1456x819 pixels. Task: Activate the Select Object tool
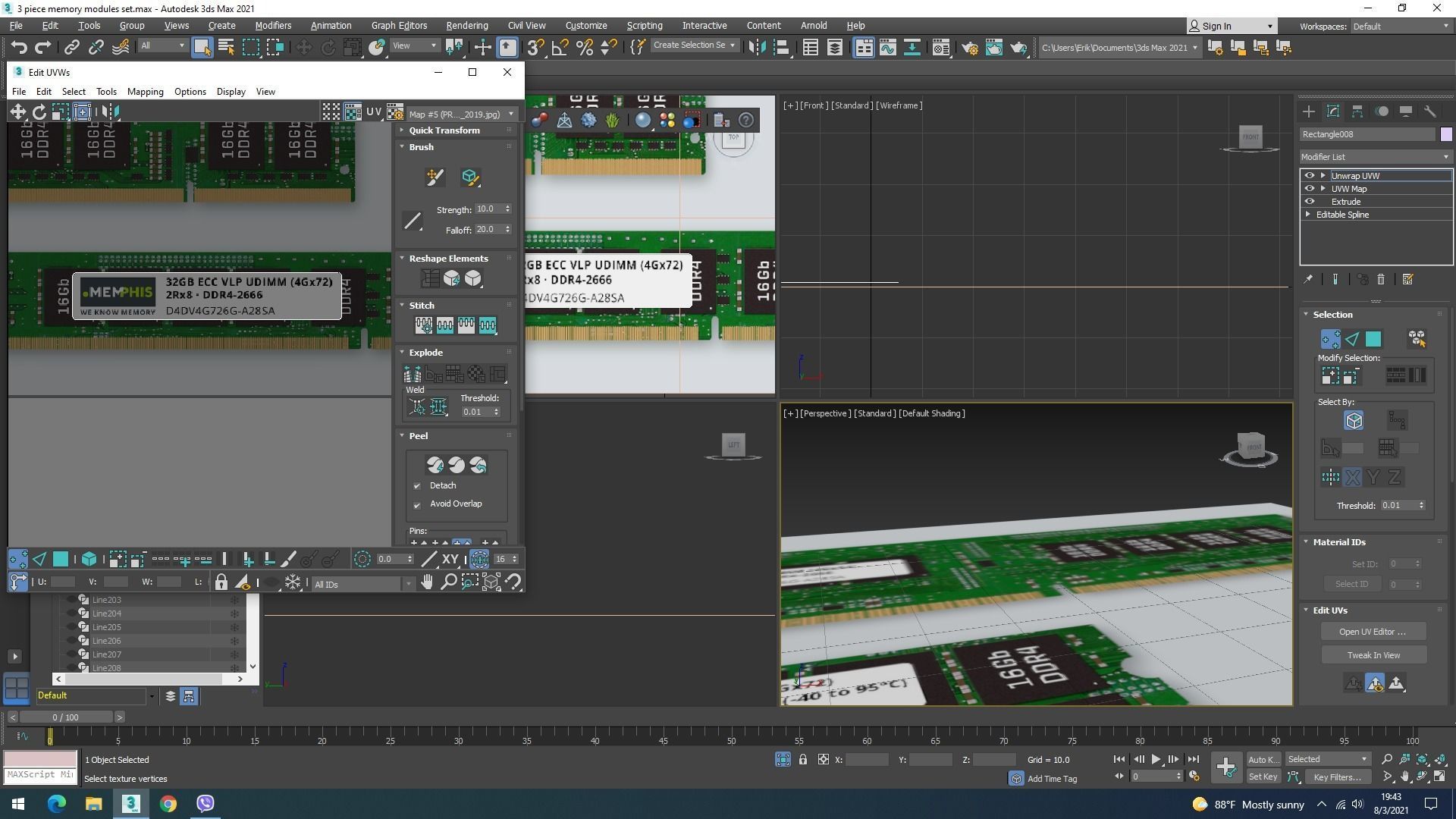pyautogui.click(x=202, y=47)
